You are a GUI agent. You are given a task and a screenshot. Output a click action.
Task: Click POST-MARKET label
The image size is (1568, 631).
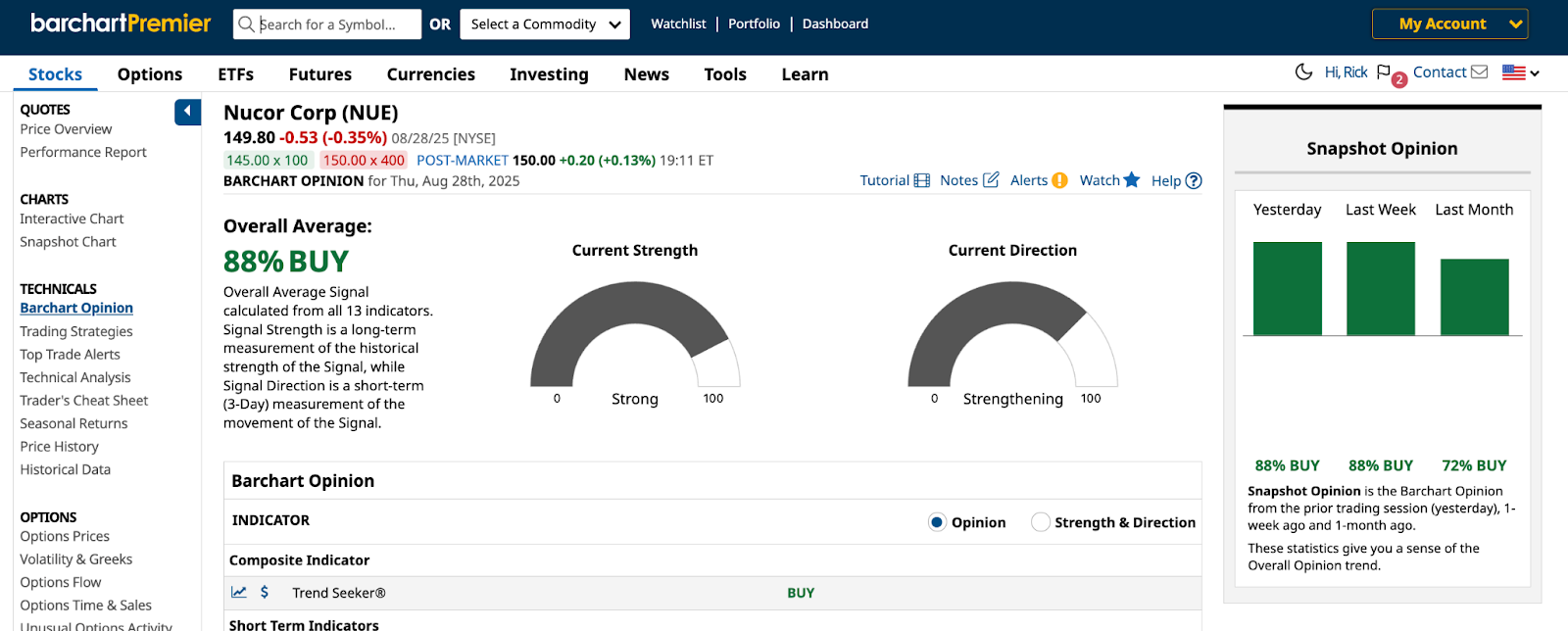tap(463, 161)
